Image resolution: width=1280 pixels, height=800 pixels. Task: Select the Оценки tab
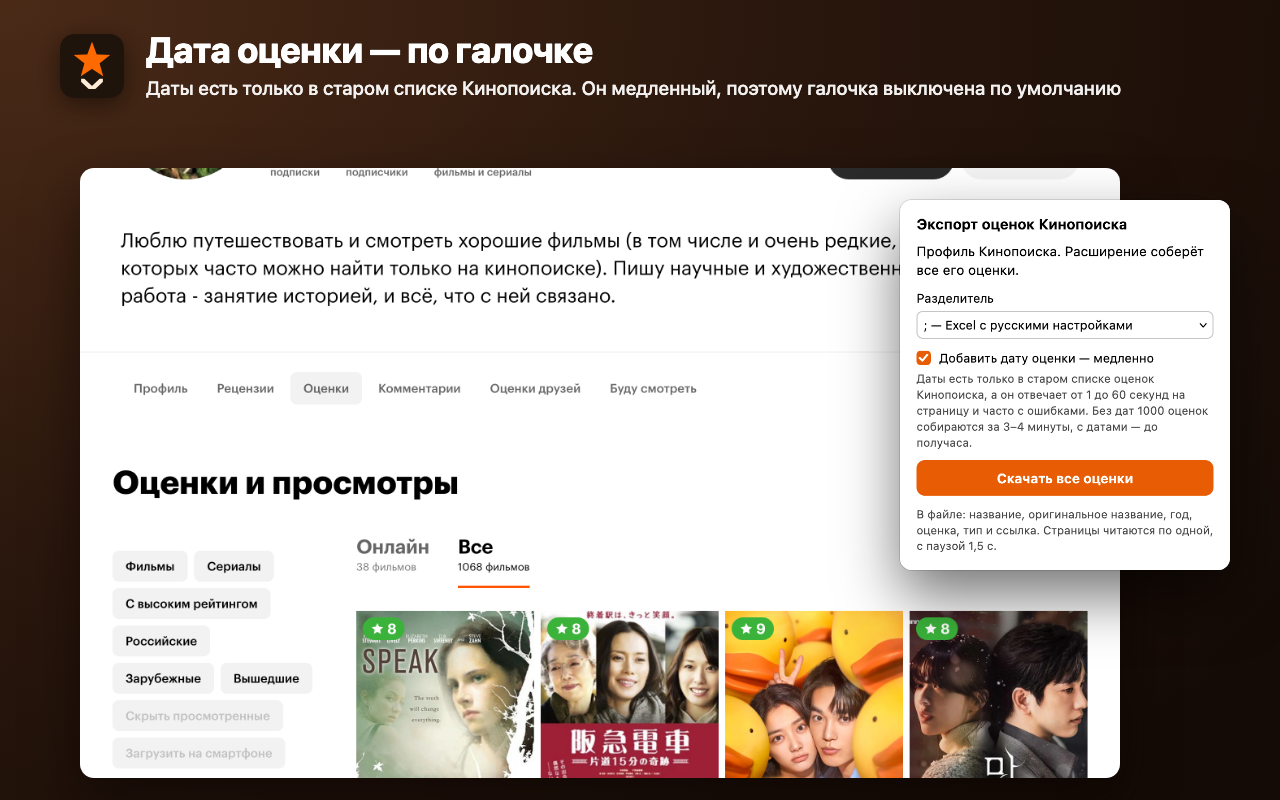(326, 388)
